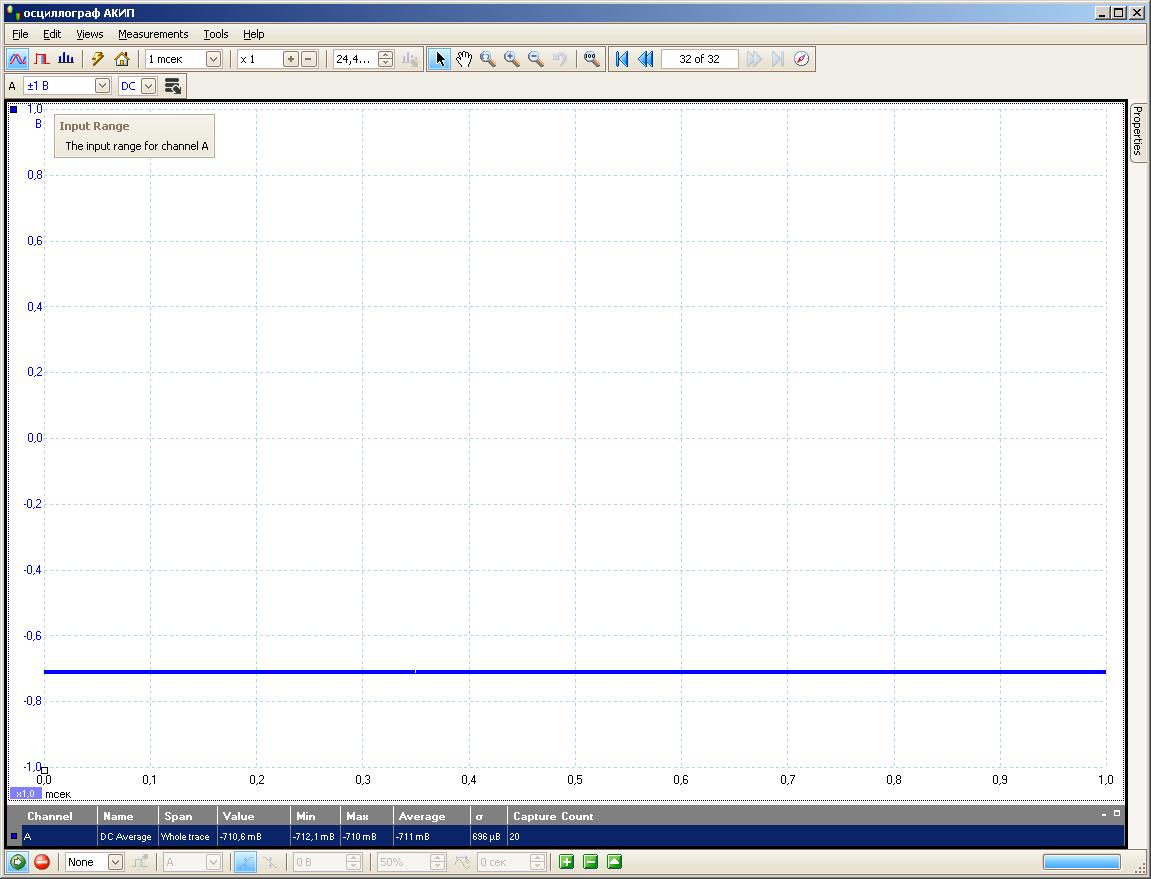
Task: Select the hand pan tool
Action: pos(464,59)
